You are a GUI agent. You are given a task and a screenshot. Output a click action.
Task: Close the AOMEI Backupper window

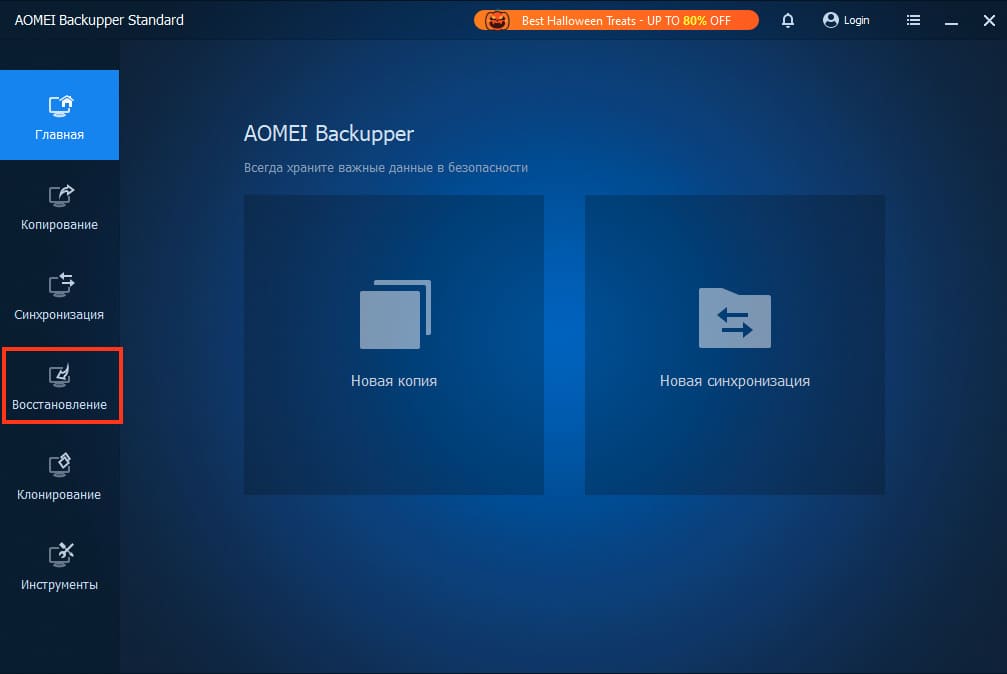pyautogui.click(x=989, y=21)
